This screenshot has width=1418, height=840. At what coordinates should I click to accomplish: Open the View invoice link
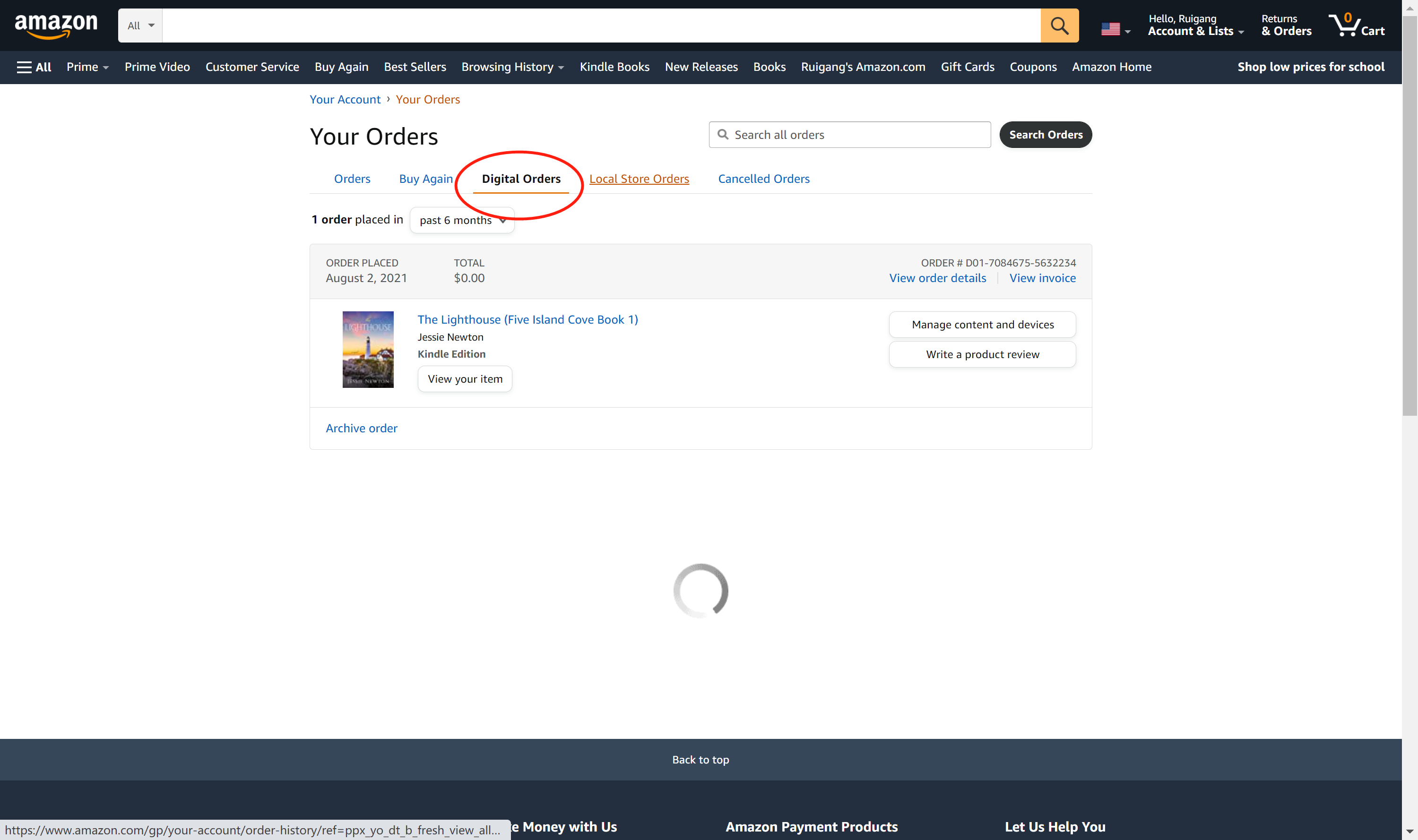point(1042,278)
